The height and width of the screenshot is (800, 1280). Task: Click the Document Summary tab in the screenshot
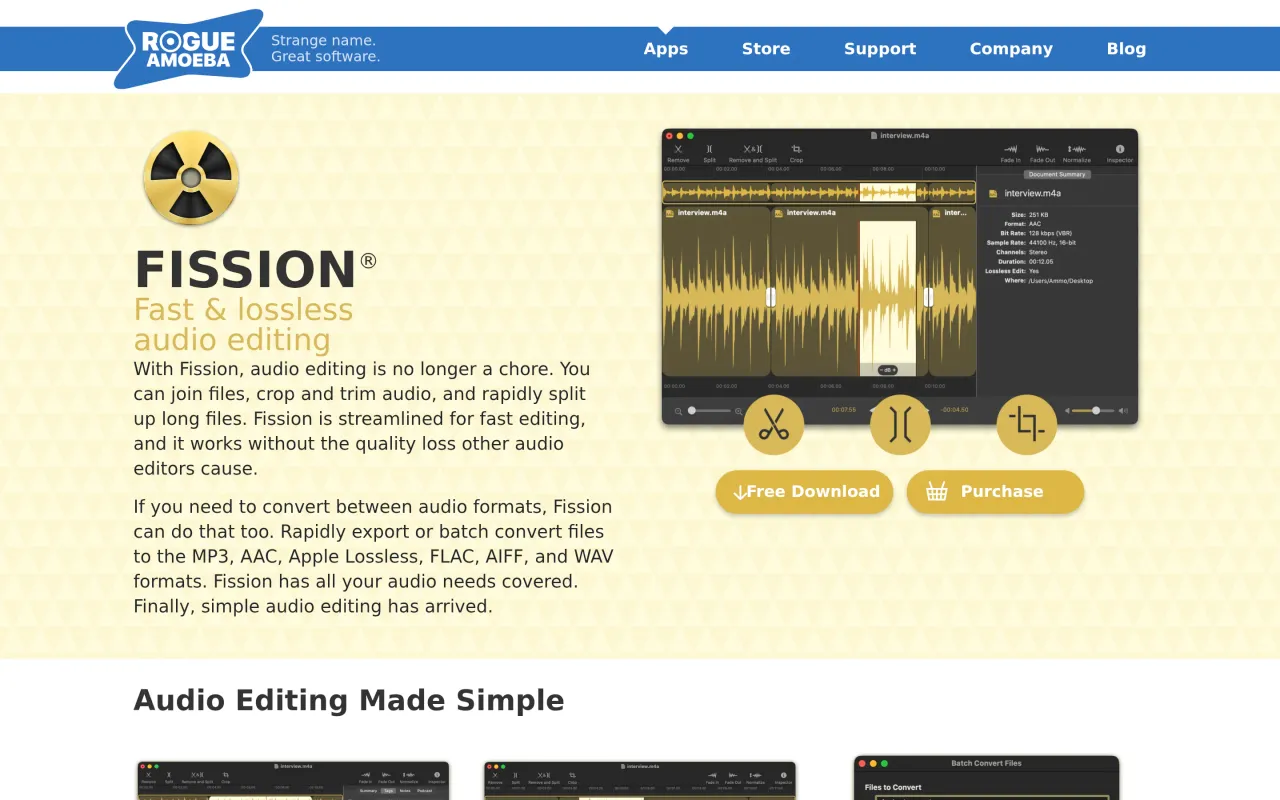point(1057,174)
